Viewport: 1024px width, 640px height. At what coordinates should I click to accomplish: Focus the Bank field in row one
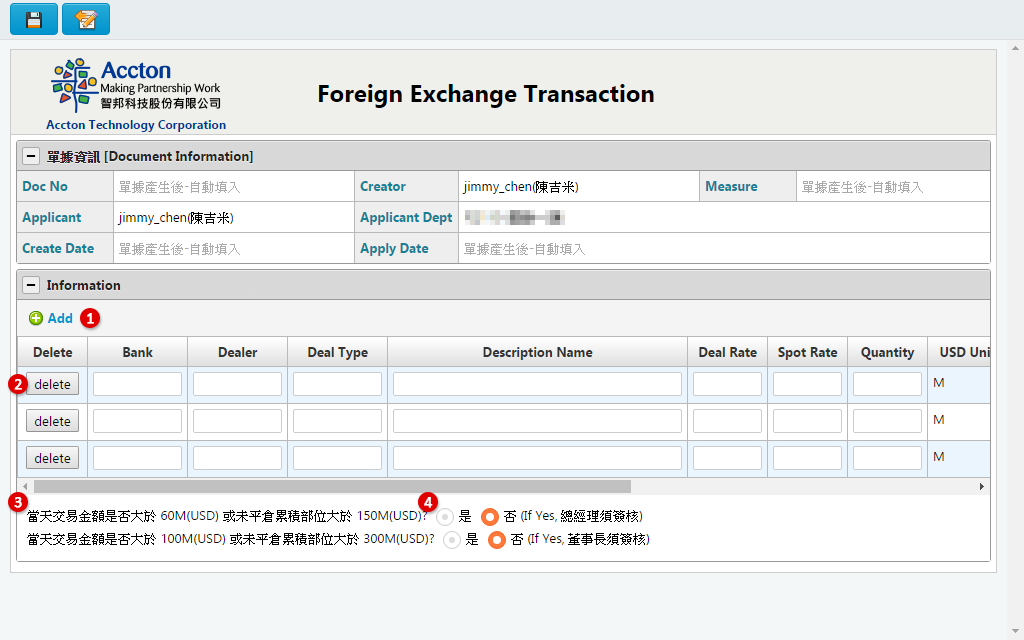[x=137, y=383]
